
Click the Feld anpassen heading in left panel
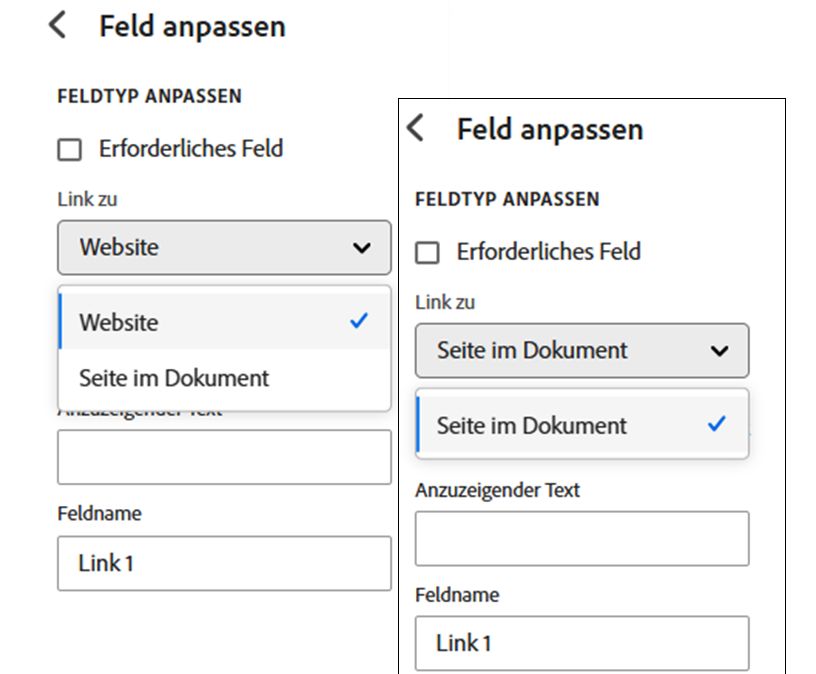point(193,27)
